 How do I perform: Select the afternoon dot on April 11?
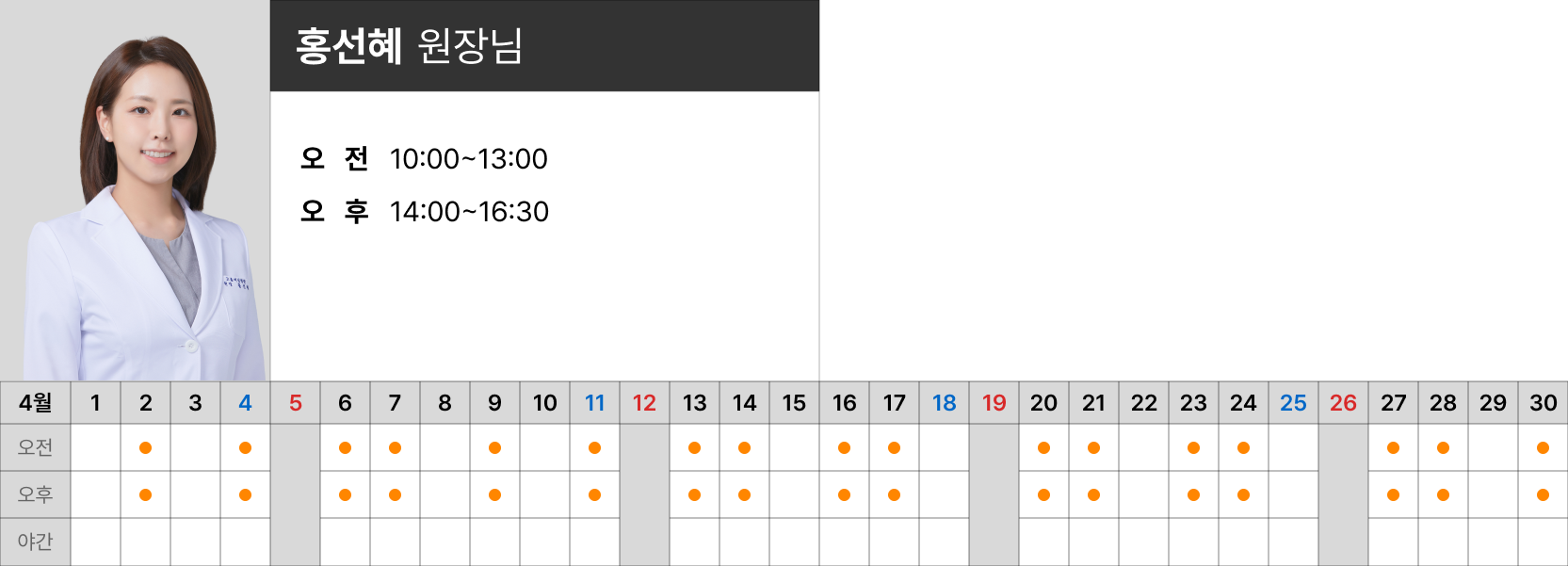point(594,495)
